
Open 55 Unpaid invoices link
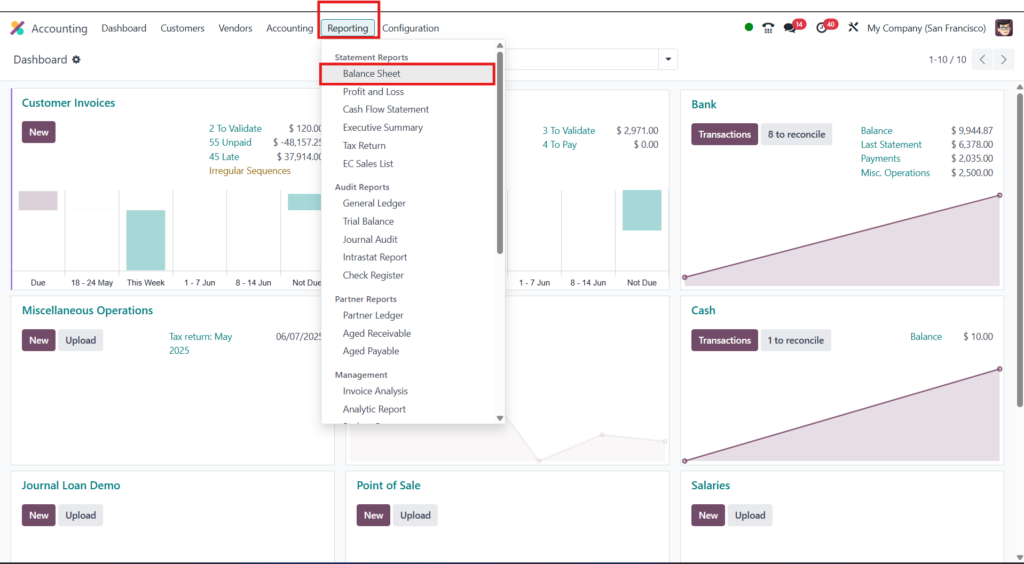coord(230,142)
